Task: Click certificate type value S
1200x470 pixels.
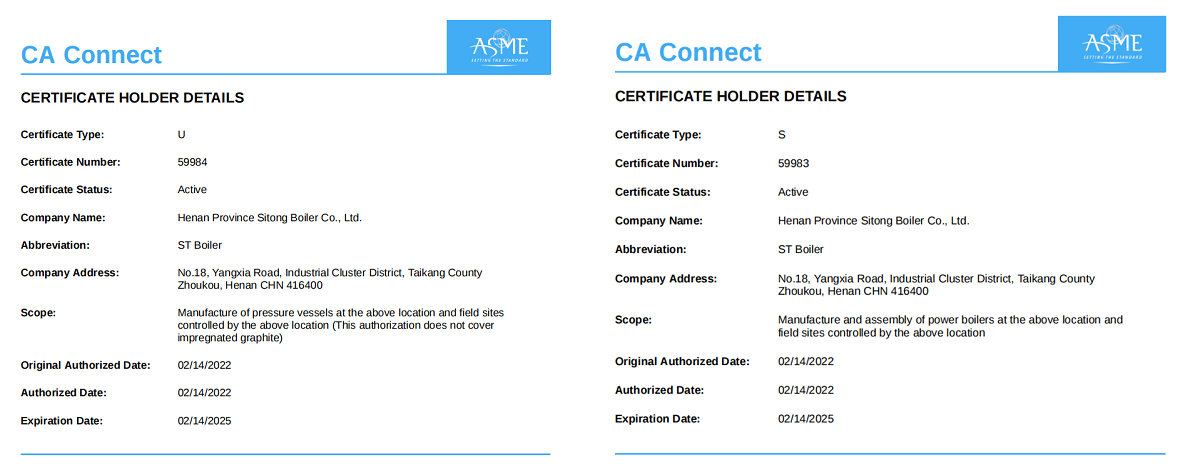Action: (x=781, y=134)
